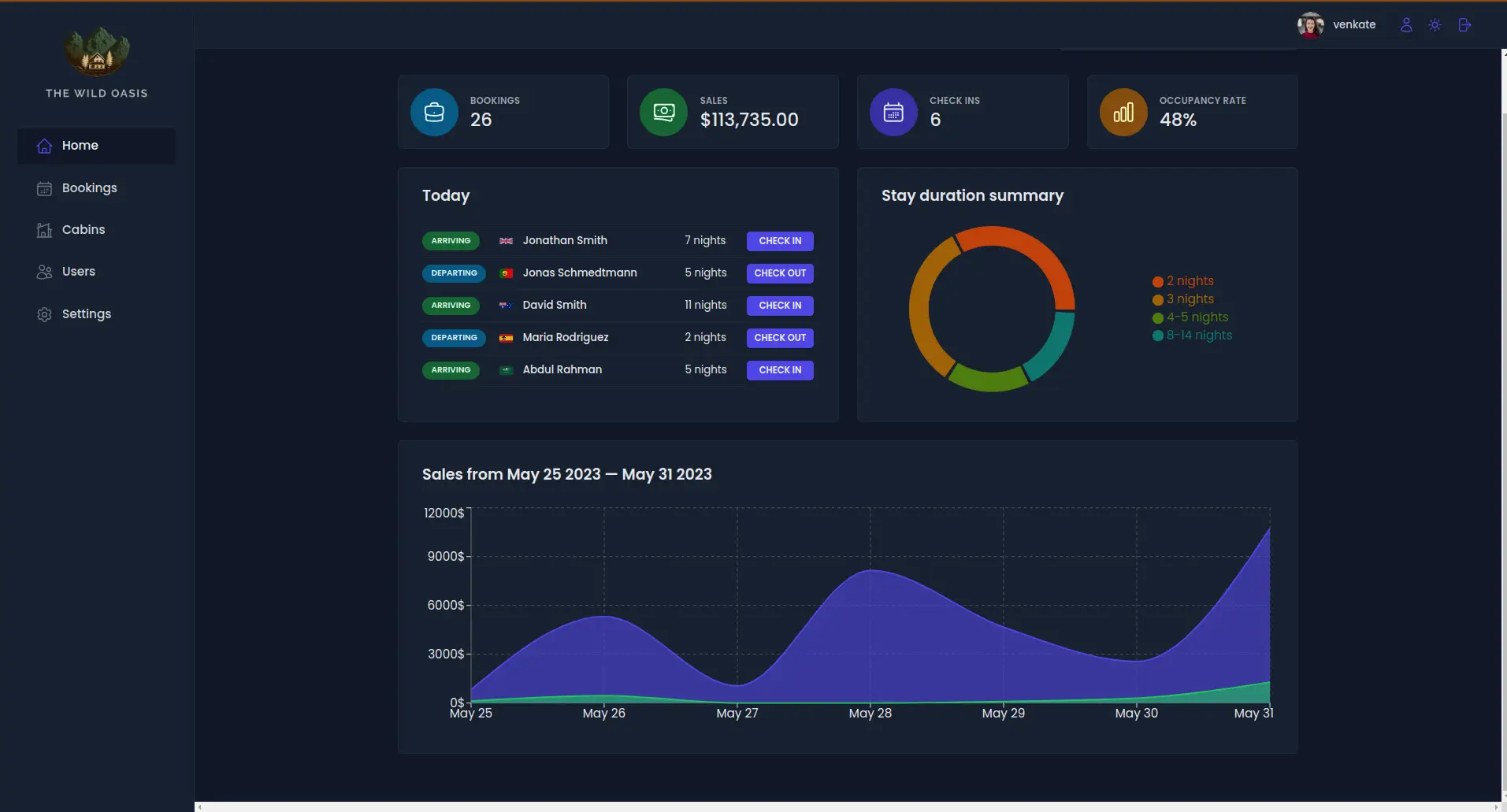Click the sales banknote icon
Image resolution: width=1507 pixels, height=812 pixels.
click(663, 113)
